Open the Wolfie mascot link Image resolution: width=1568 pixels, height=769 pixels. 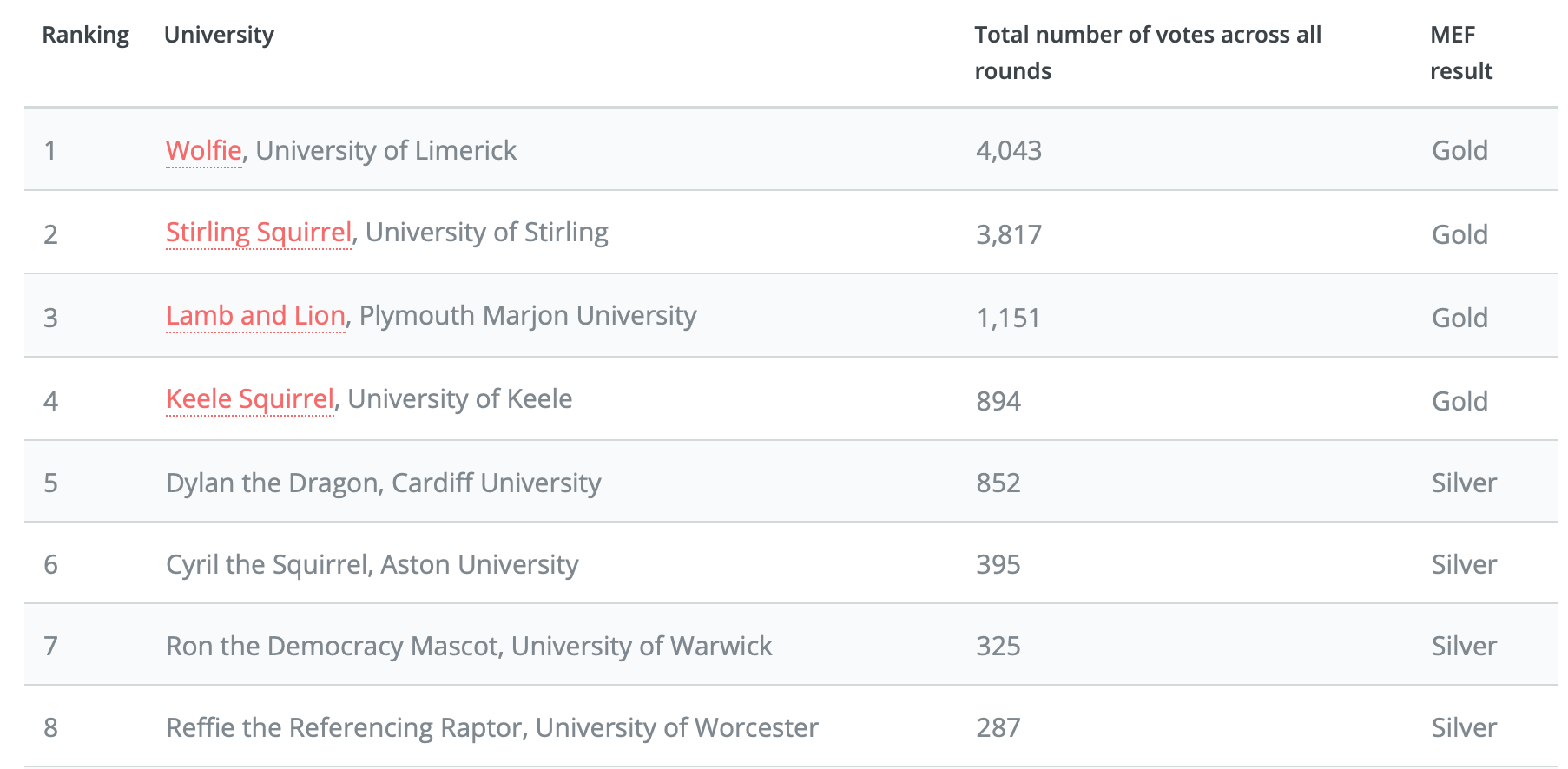(x=203, y=150)
